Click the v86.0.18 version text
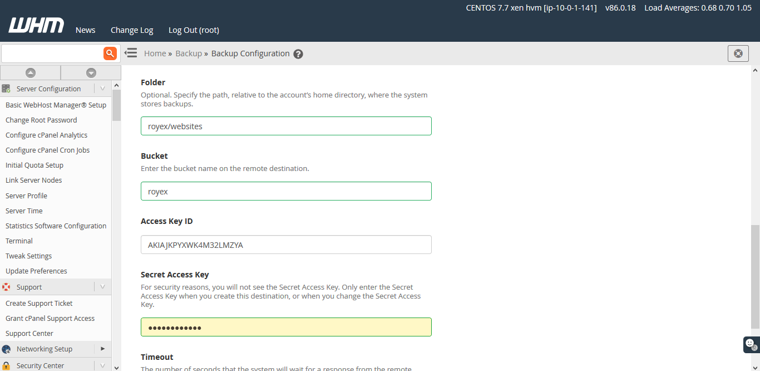760x371 pixels. click(x=620, y=8)
